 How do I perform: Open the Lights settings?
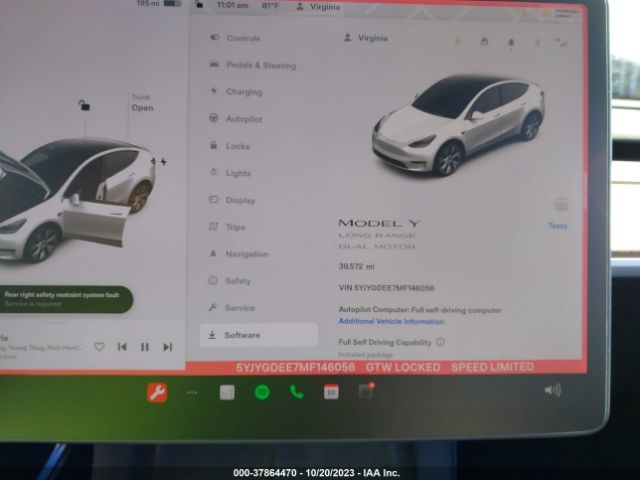[230, 173]
